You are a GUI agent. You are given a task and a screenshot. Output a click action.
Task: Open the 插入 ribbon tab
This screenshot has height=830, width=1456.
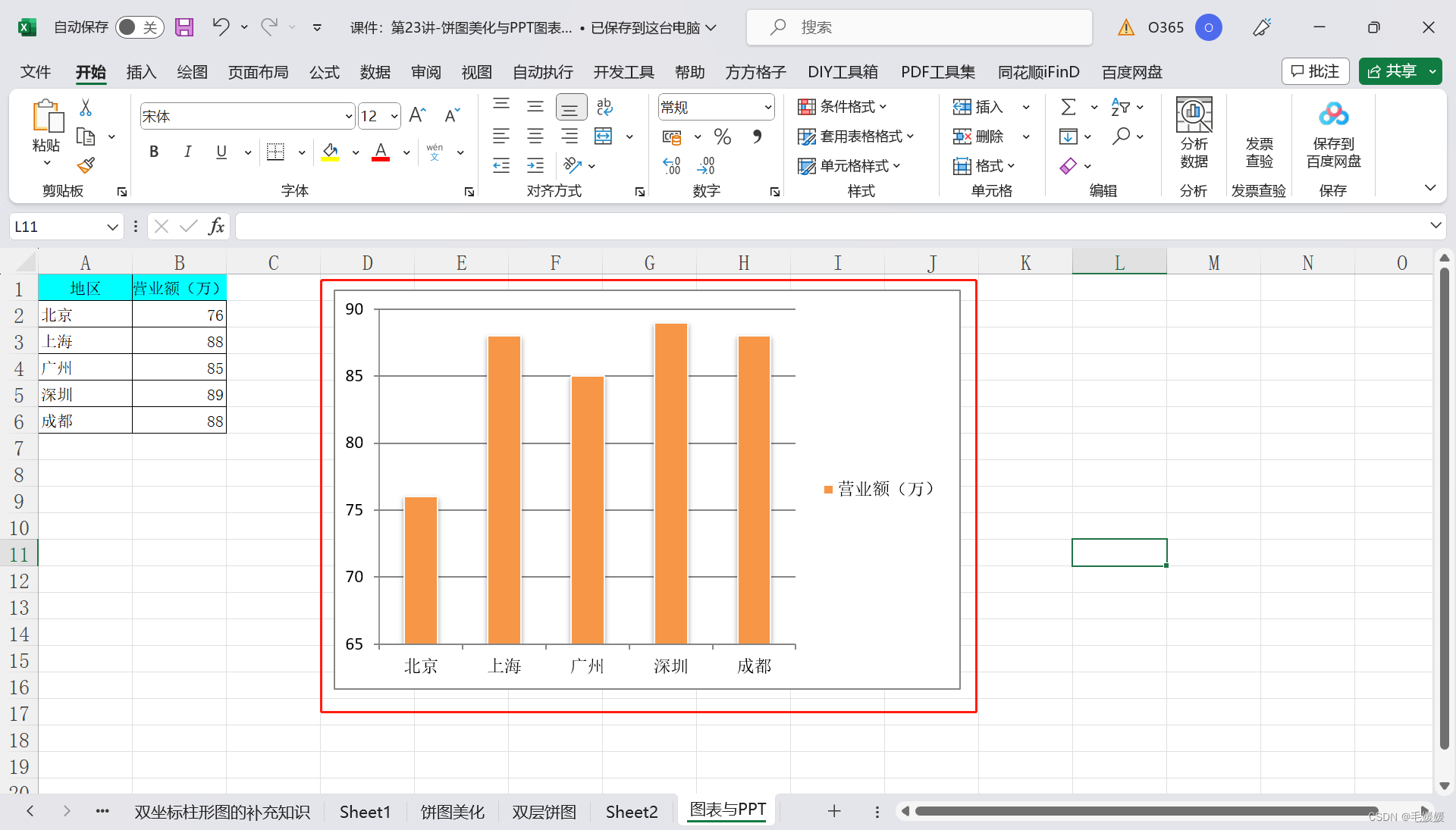tap(141, 72)
